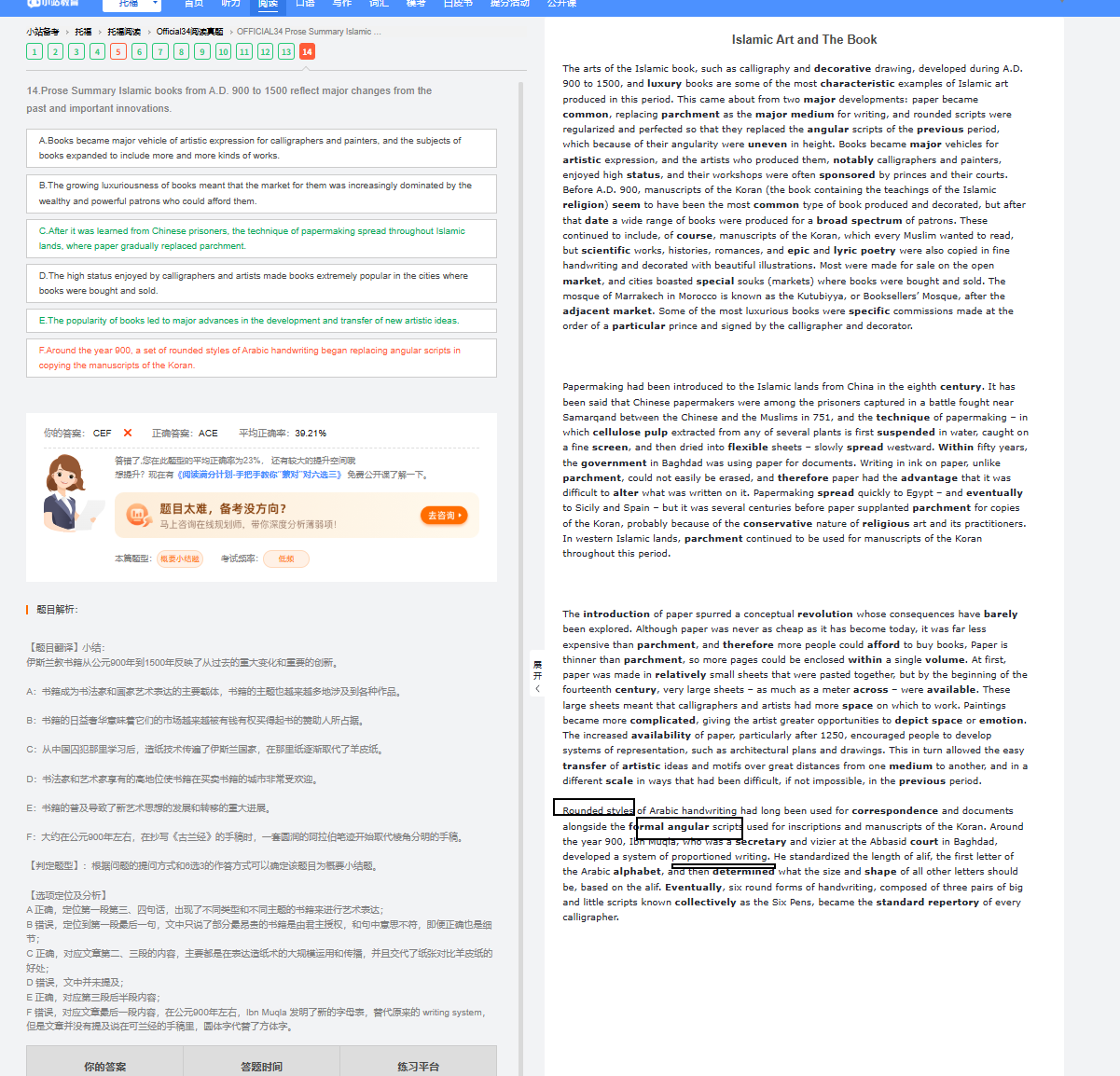Switch to the 听力 tab
Screen dimensions: 1120x1076
230,4
